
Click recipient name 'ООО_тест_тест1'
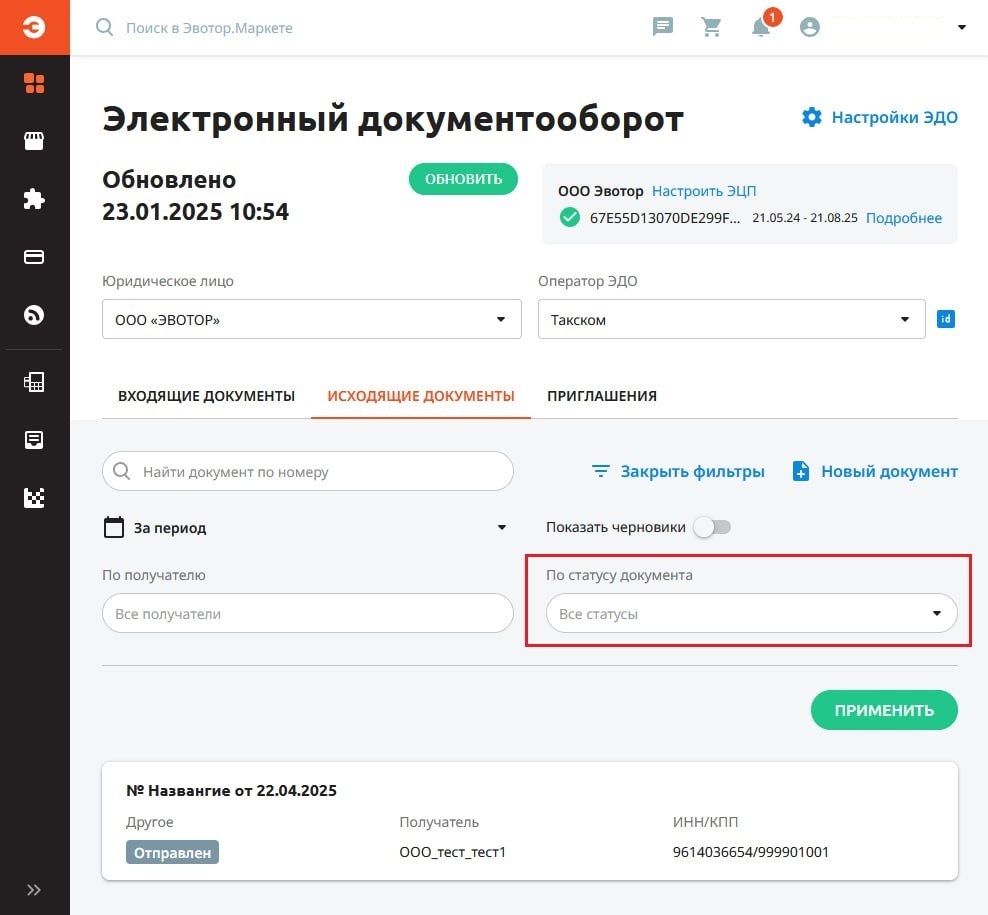point(452,852)
